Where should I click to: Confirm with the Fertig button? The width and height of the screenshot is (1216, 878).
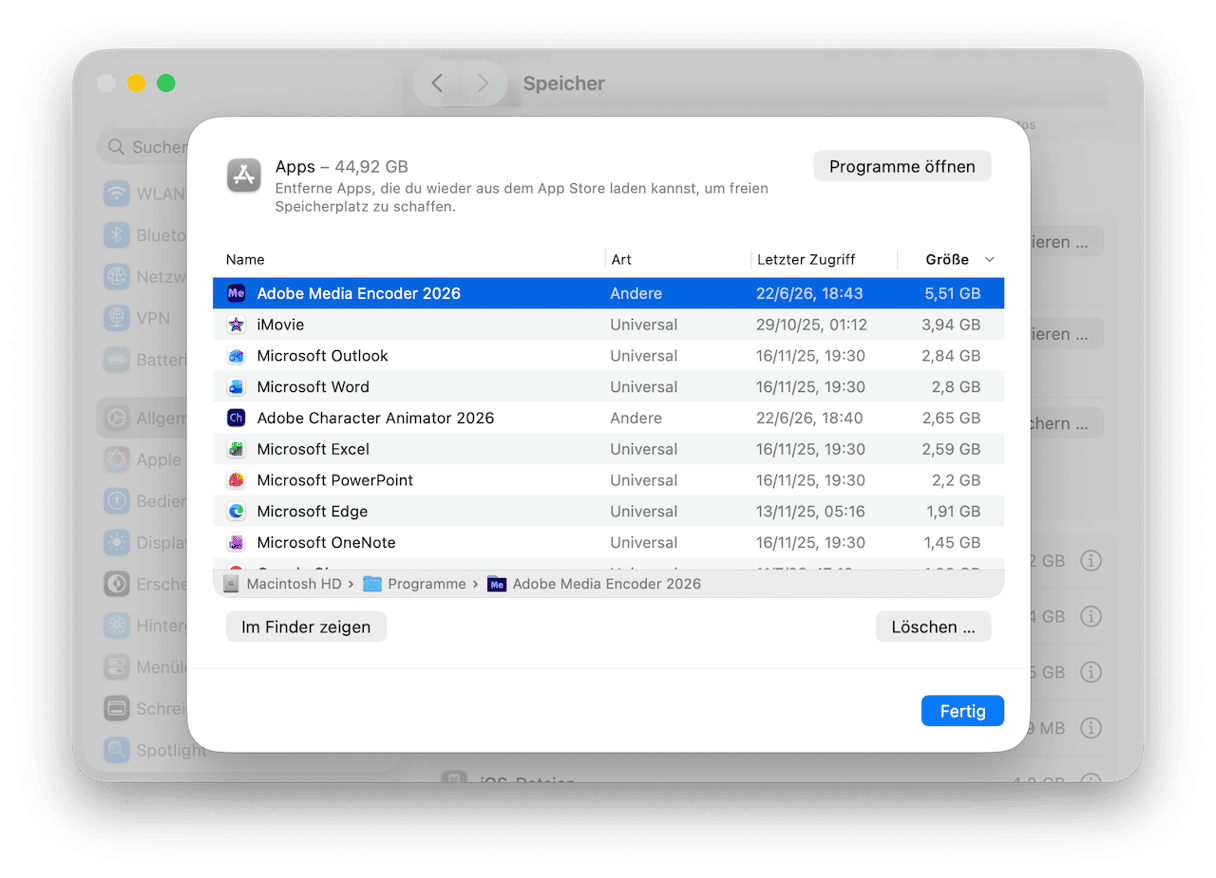(962, 711)
